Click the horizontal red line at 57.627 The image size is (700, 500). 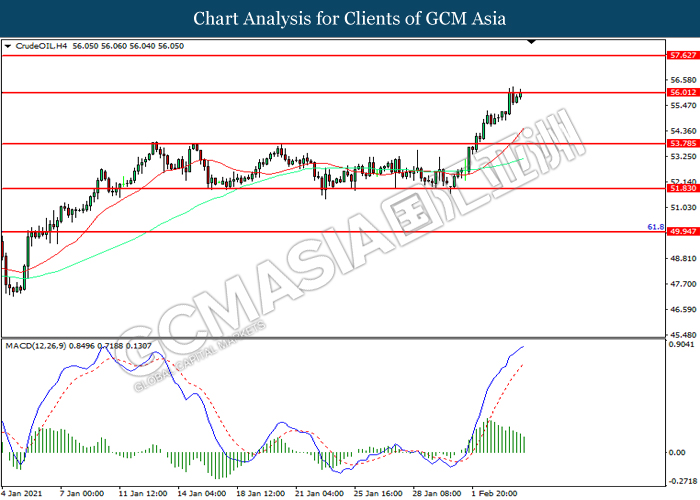point(333,56)
